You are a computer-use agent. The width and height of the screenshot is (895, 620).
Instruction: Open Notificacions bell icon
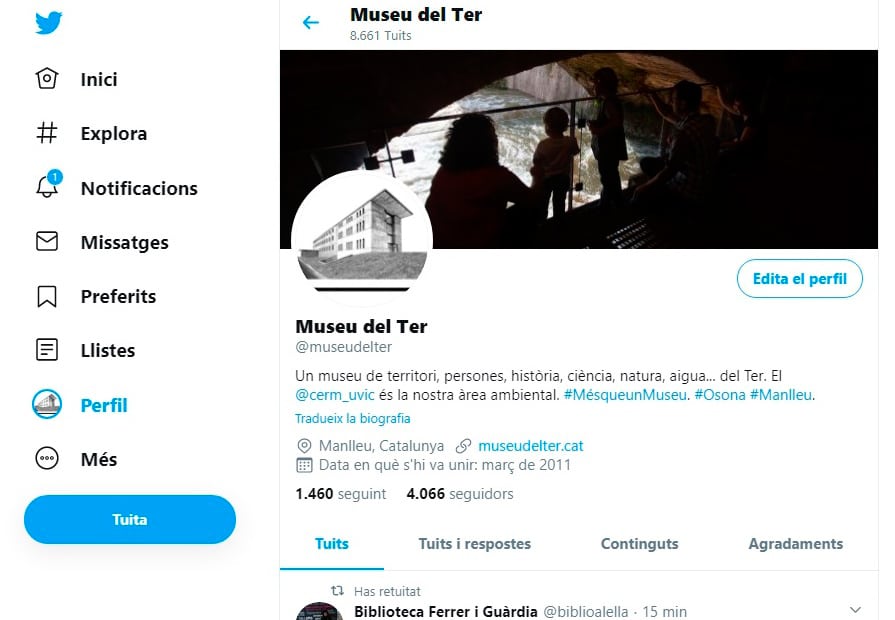(48, 184)
